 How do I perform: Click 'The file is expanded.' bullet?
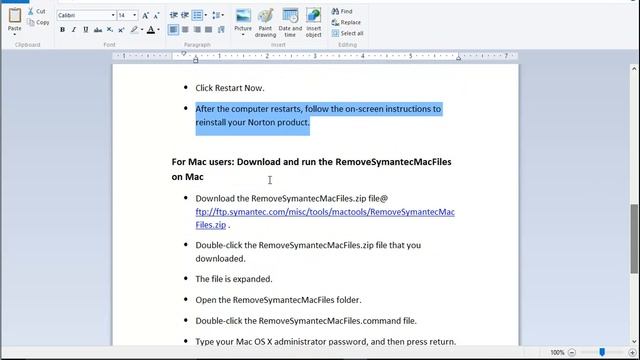coord(234,279)
